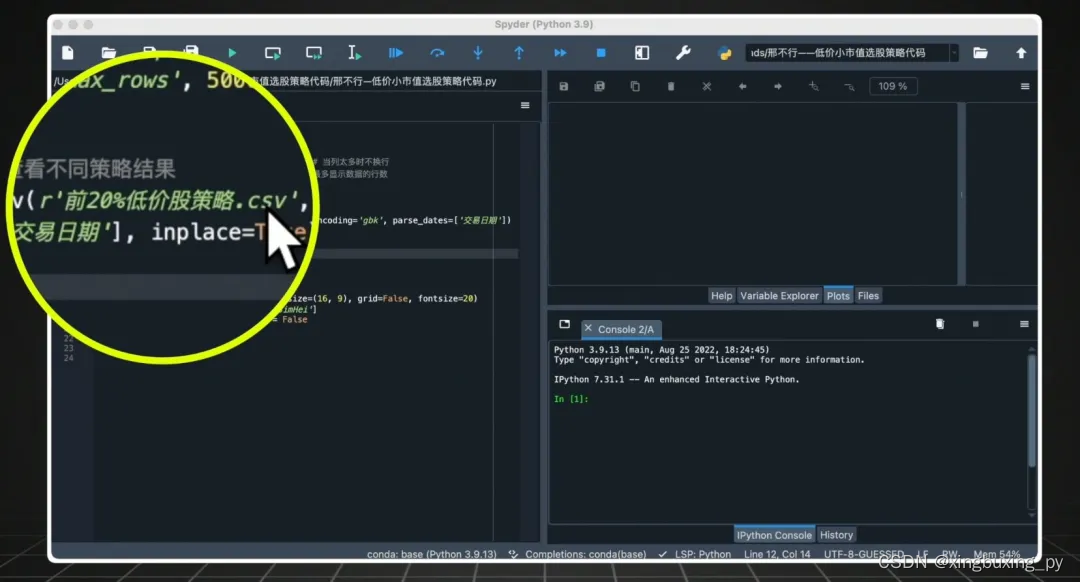
Task: Click the 109 % zoom level box
Action: point(893,86)
